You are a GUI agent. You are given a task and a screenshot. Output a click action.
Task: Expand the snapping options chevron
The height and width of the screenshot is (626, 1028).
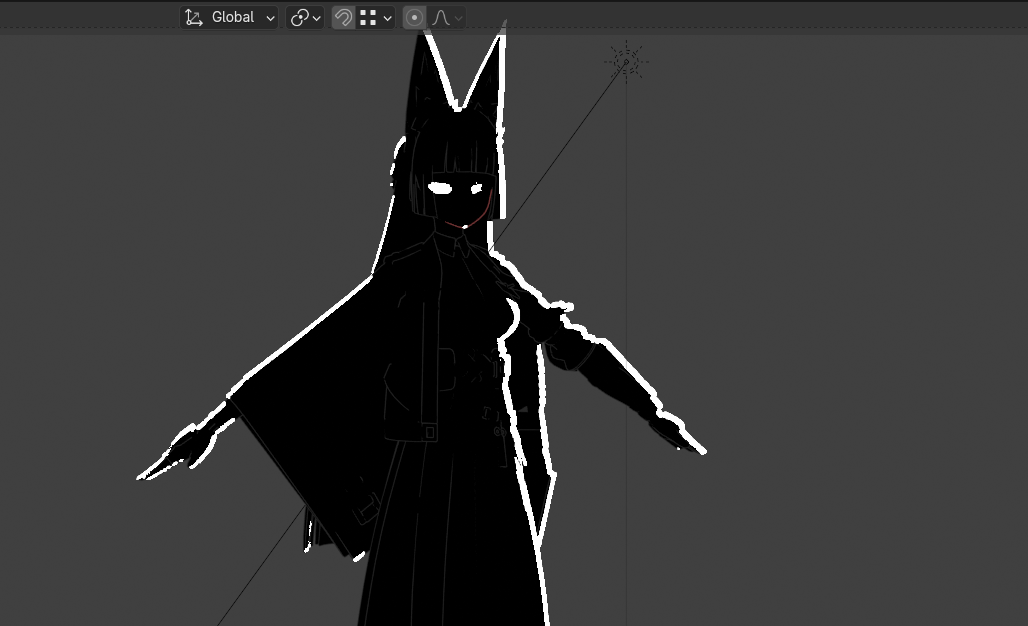(387, 18)
